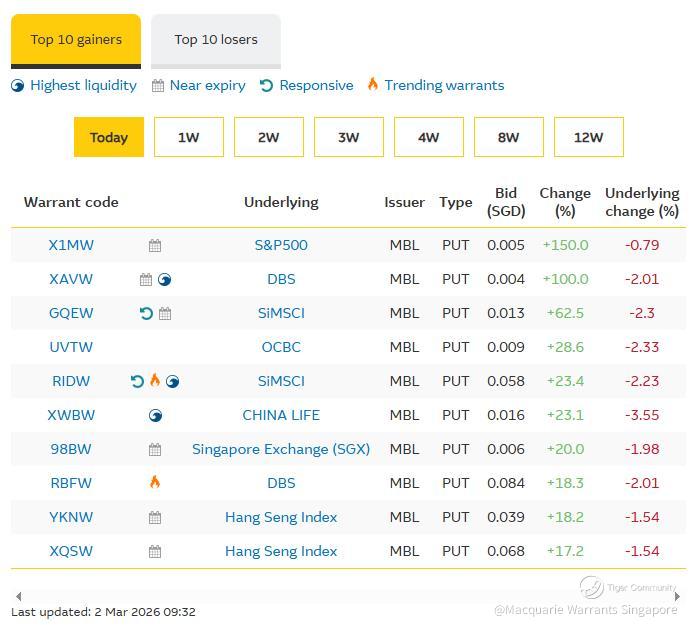The height and width of the screenshot is (625, 690).
Task: Click near expiry icon in XQSW row
Action: click(155, 551)
